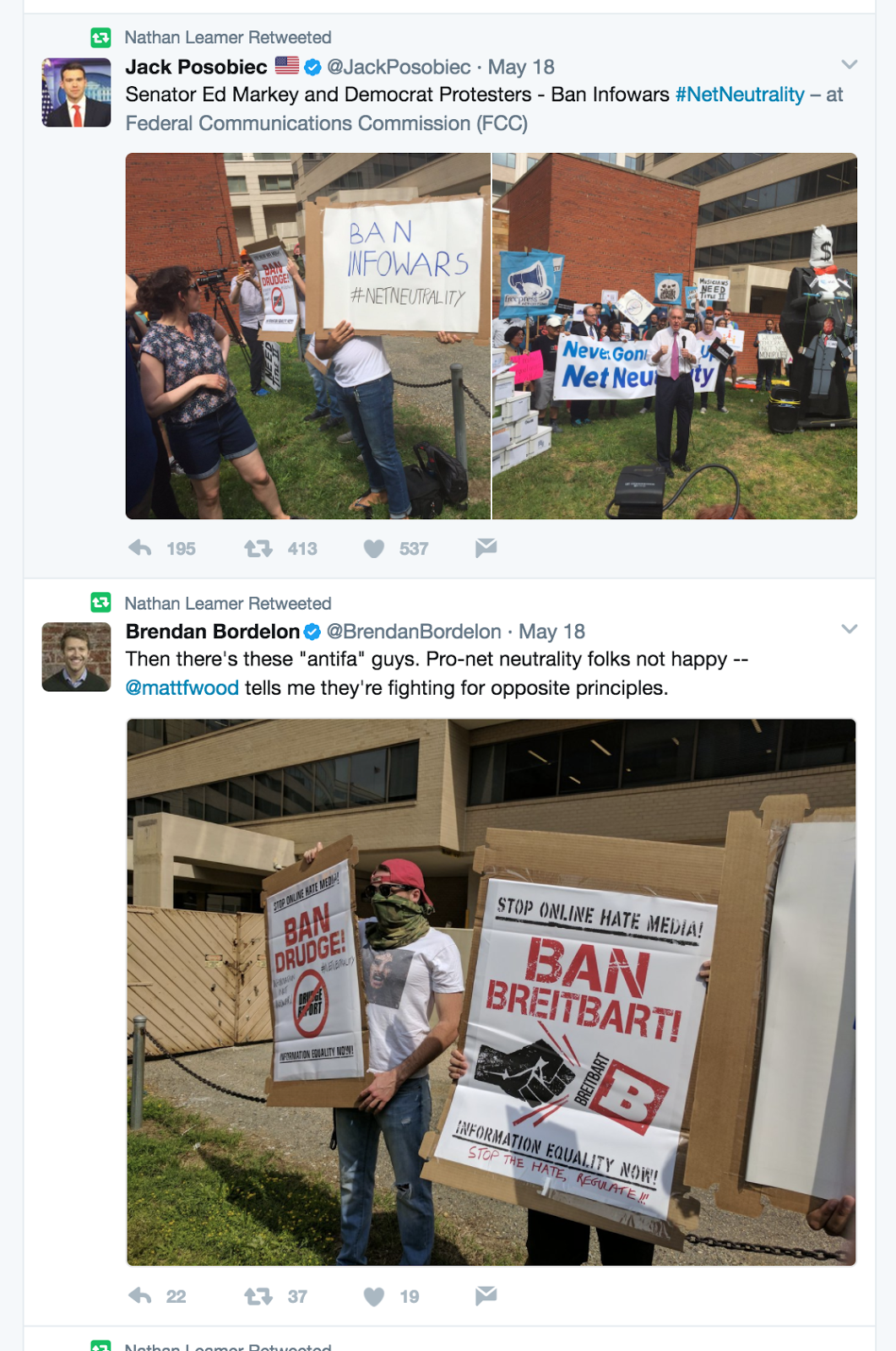Open the photo of senator speaking at rally

tap(675, 336)
